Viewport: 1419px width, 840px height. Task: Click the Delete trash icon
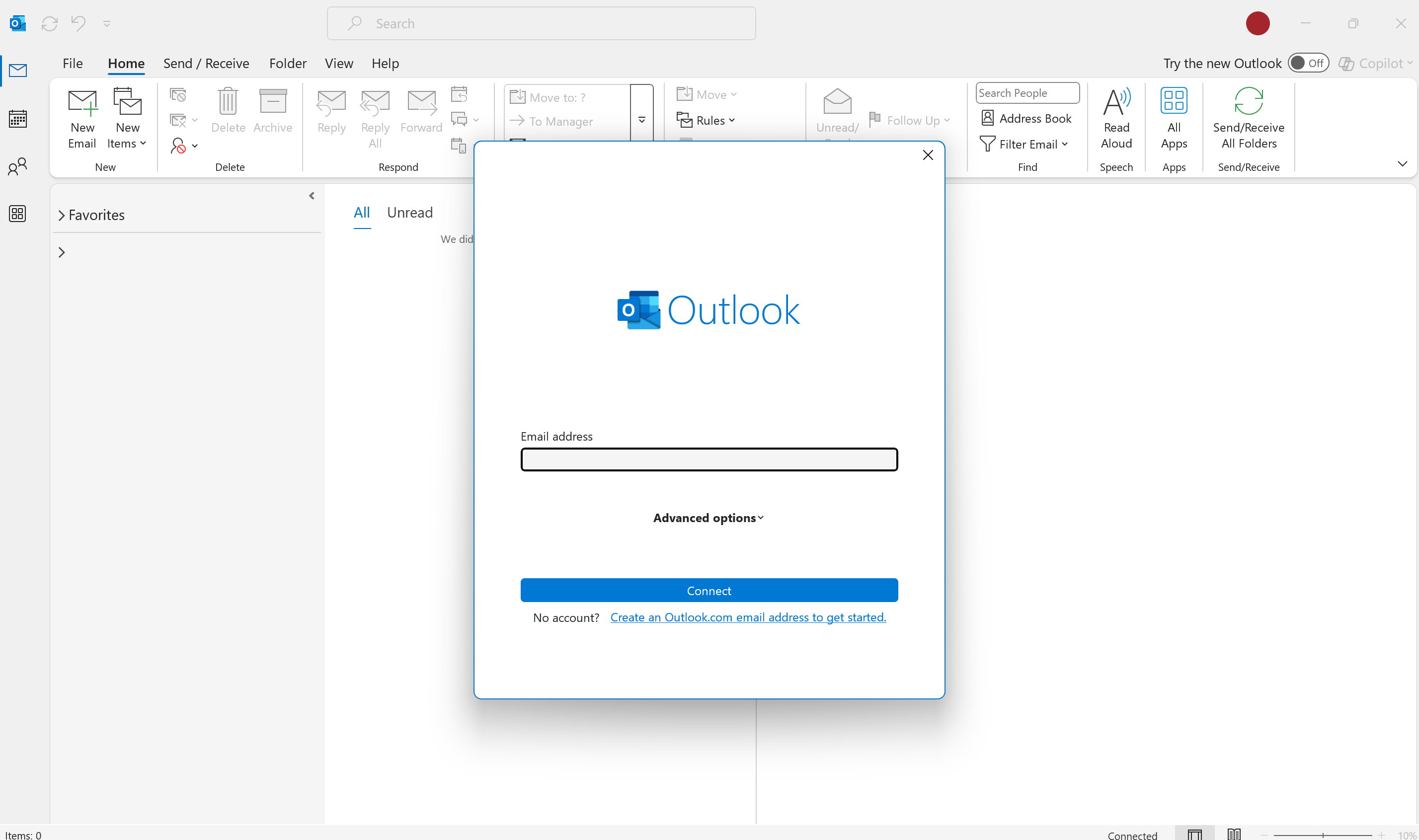click(x=228, y=111)
